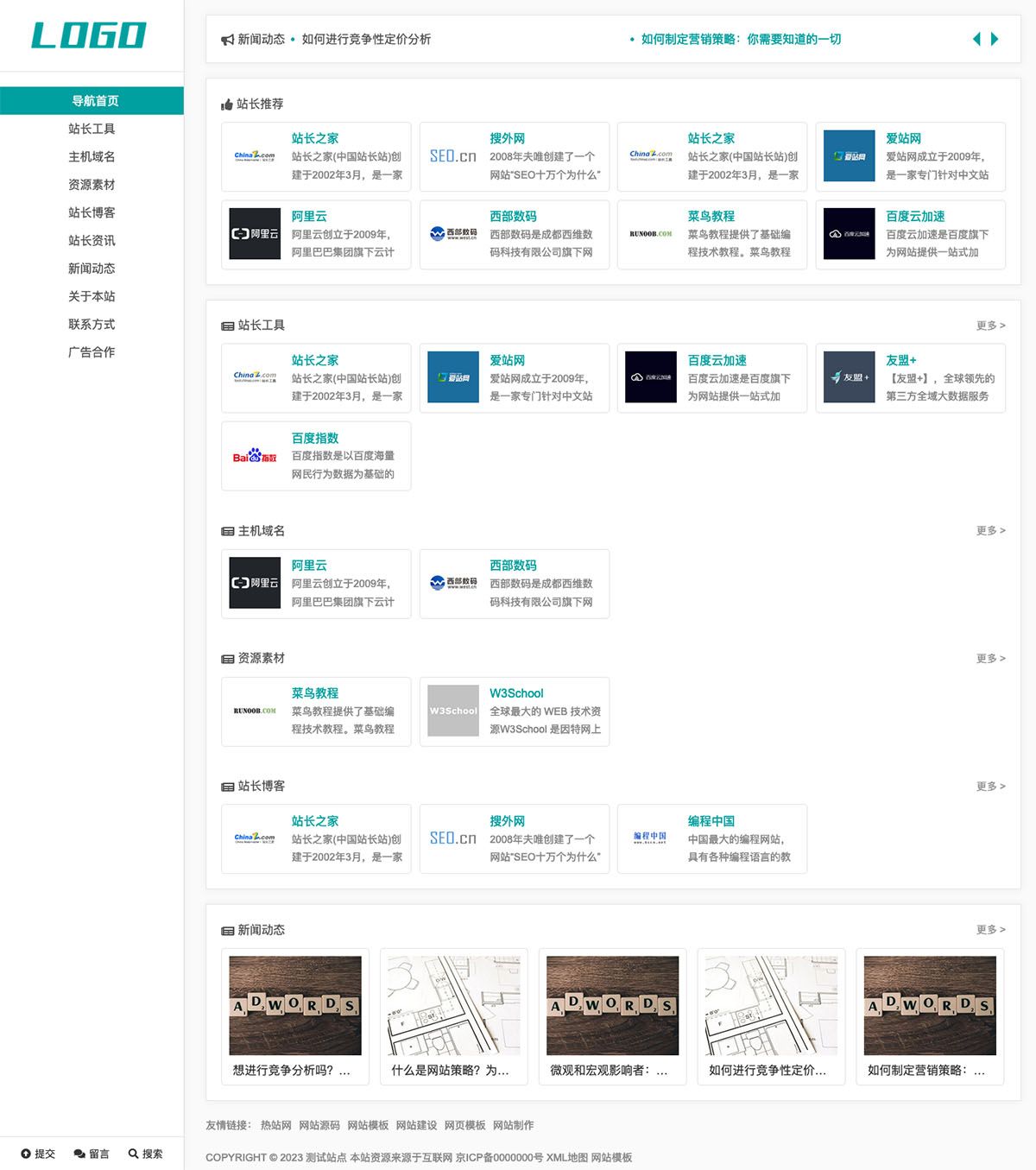This screenshot has width=1036, height=1170.
Task: Expand 更多 in 站长工具 section
Action: 990,326
